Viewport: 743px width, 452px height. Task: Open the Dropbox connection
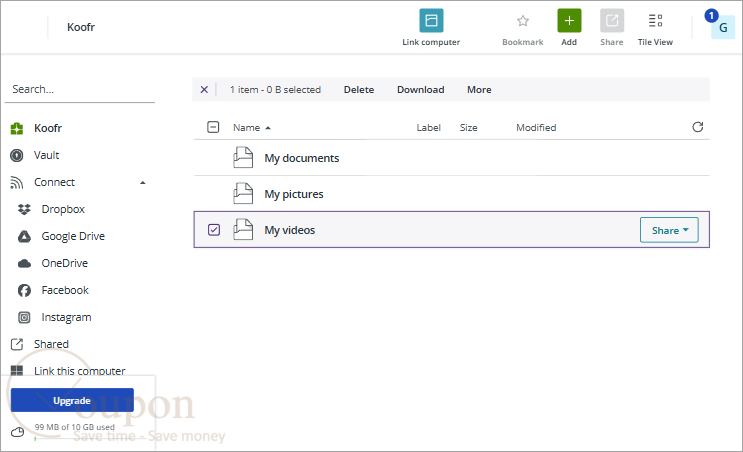(63, 209)
